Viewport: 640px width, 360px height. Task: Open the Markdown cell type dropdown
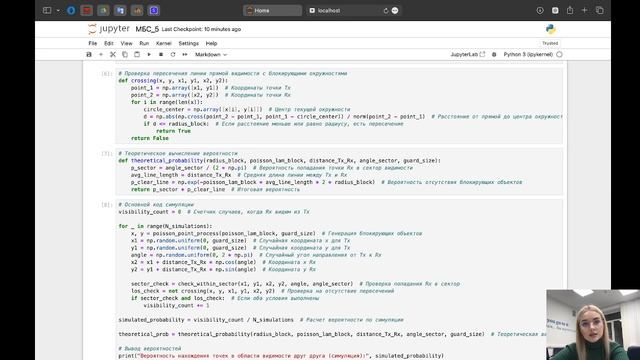(x=211, y=54)
